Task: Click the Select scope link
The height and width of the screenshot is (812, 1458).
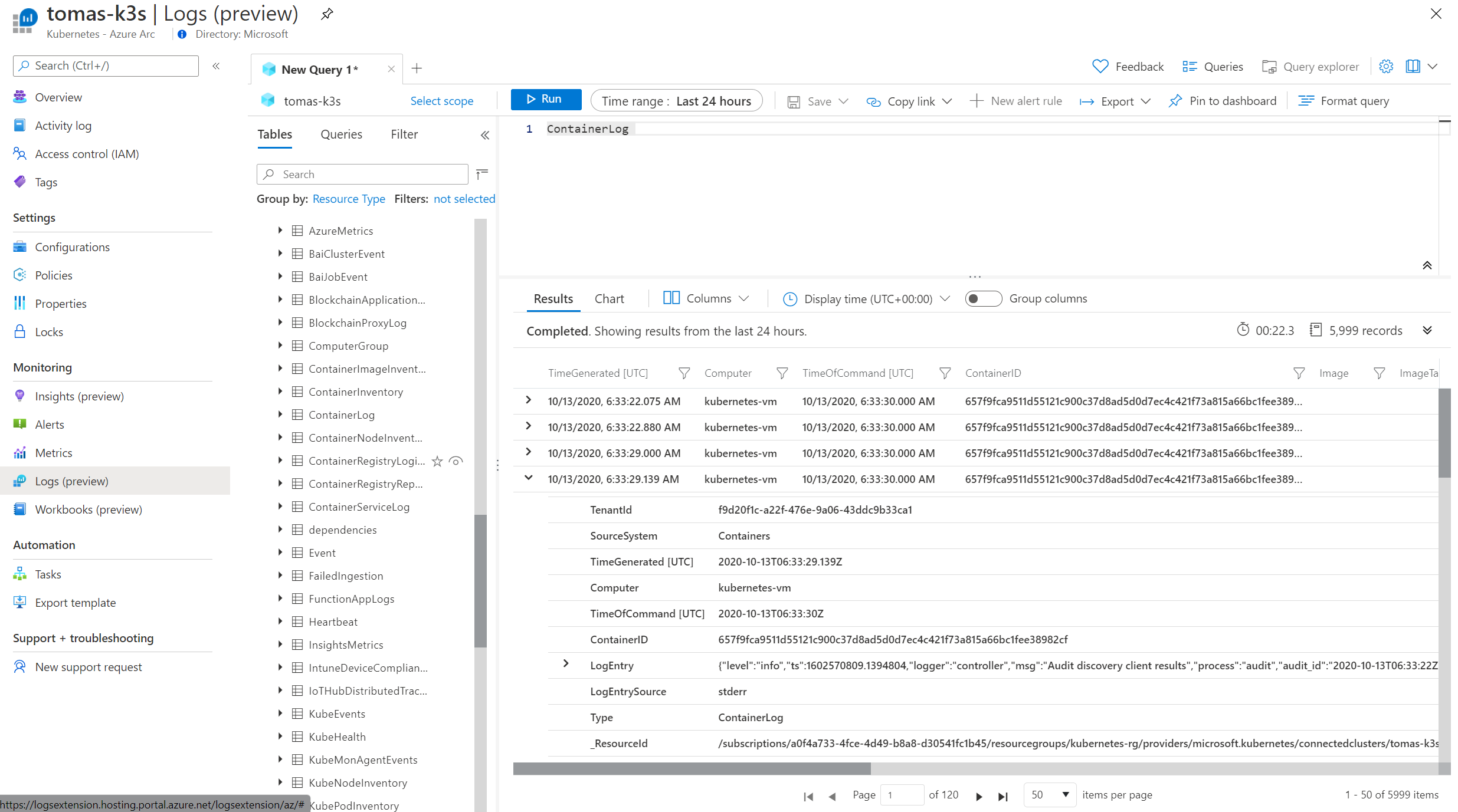Action: (x=441, y=101)
